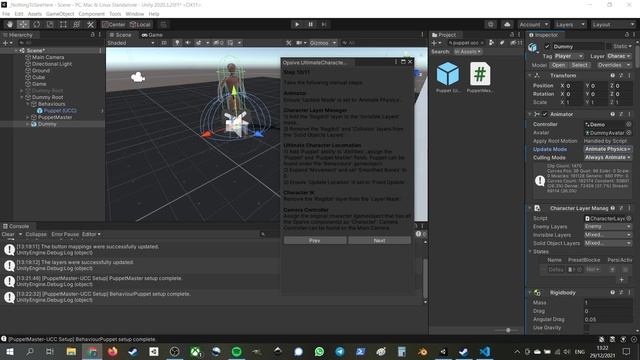Filter Project search by type icon

point(491,42)
